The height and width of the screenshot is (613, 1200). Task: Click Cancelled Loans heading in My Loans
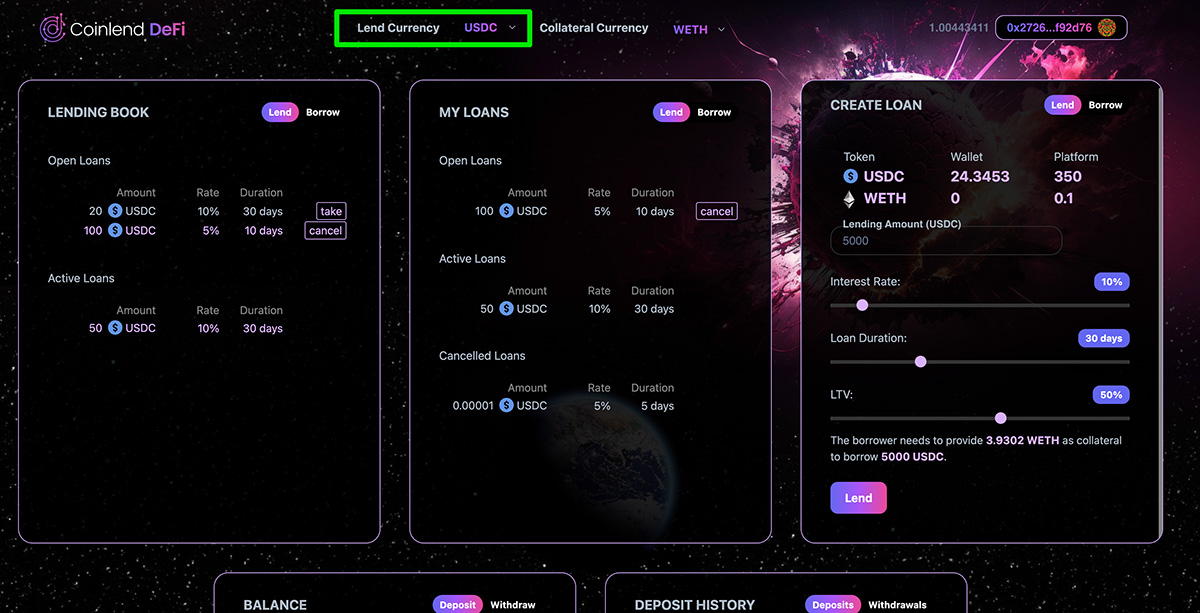(x=482, y=356)
